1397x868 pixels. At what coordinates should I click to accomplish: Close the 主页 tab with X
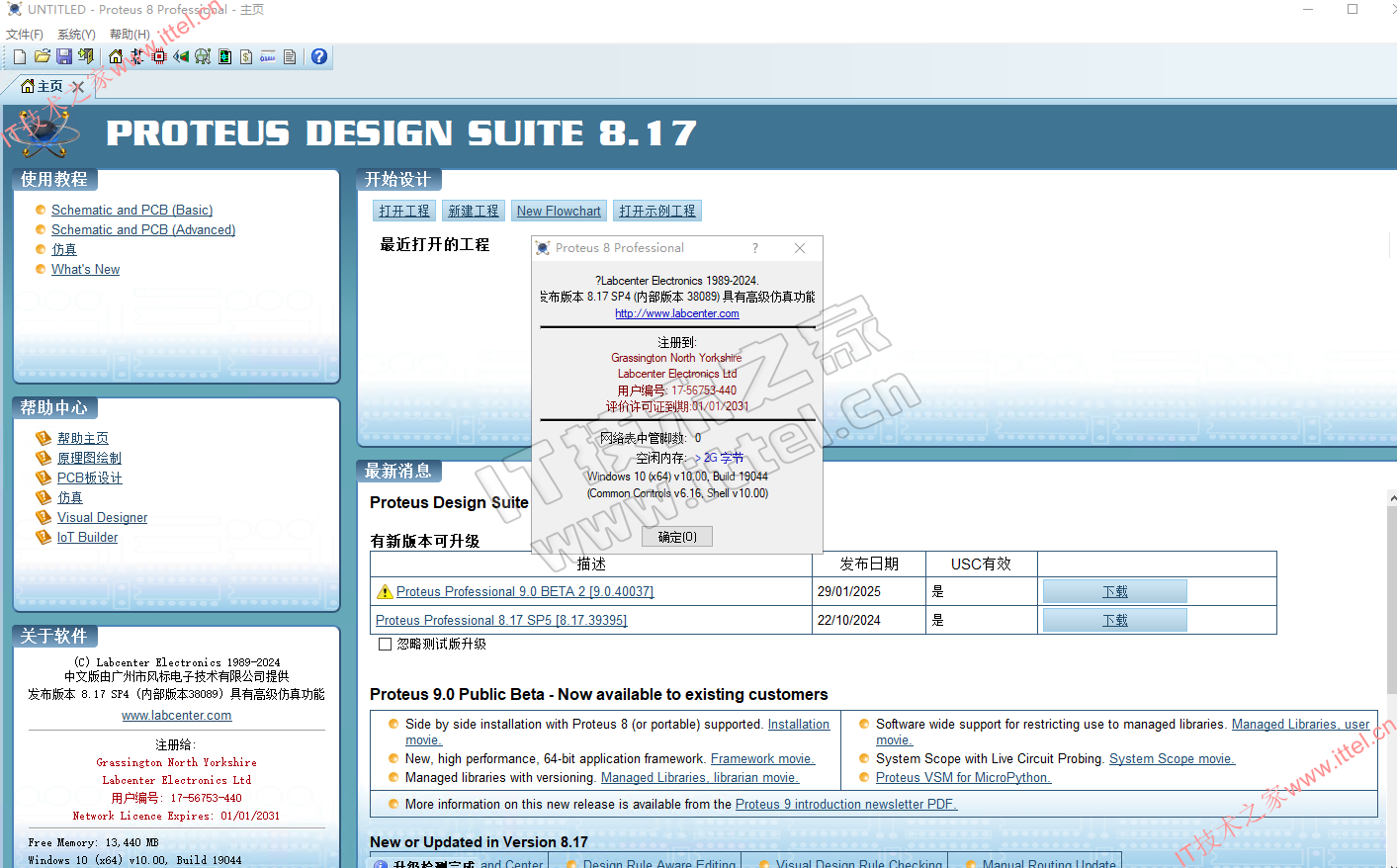coord(78,87)
